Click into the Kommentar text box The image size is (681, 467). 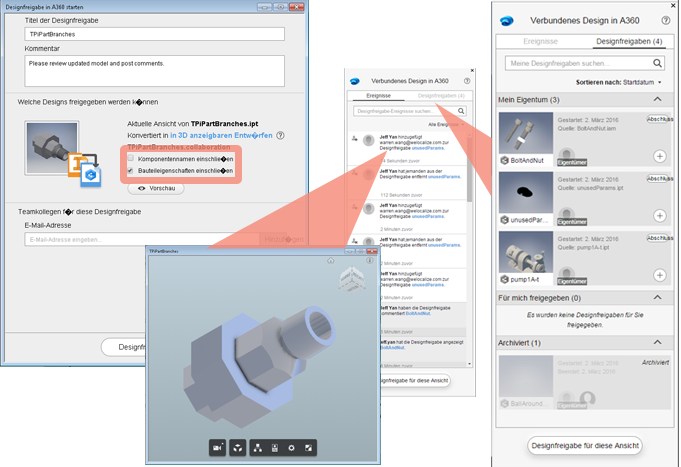point(155,71)
